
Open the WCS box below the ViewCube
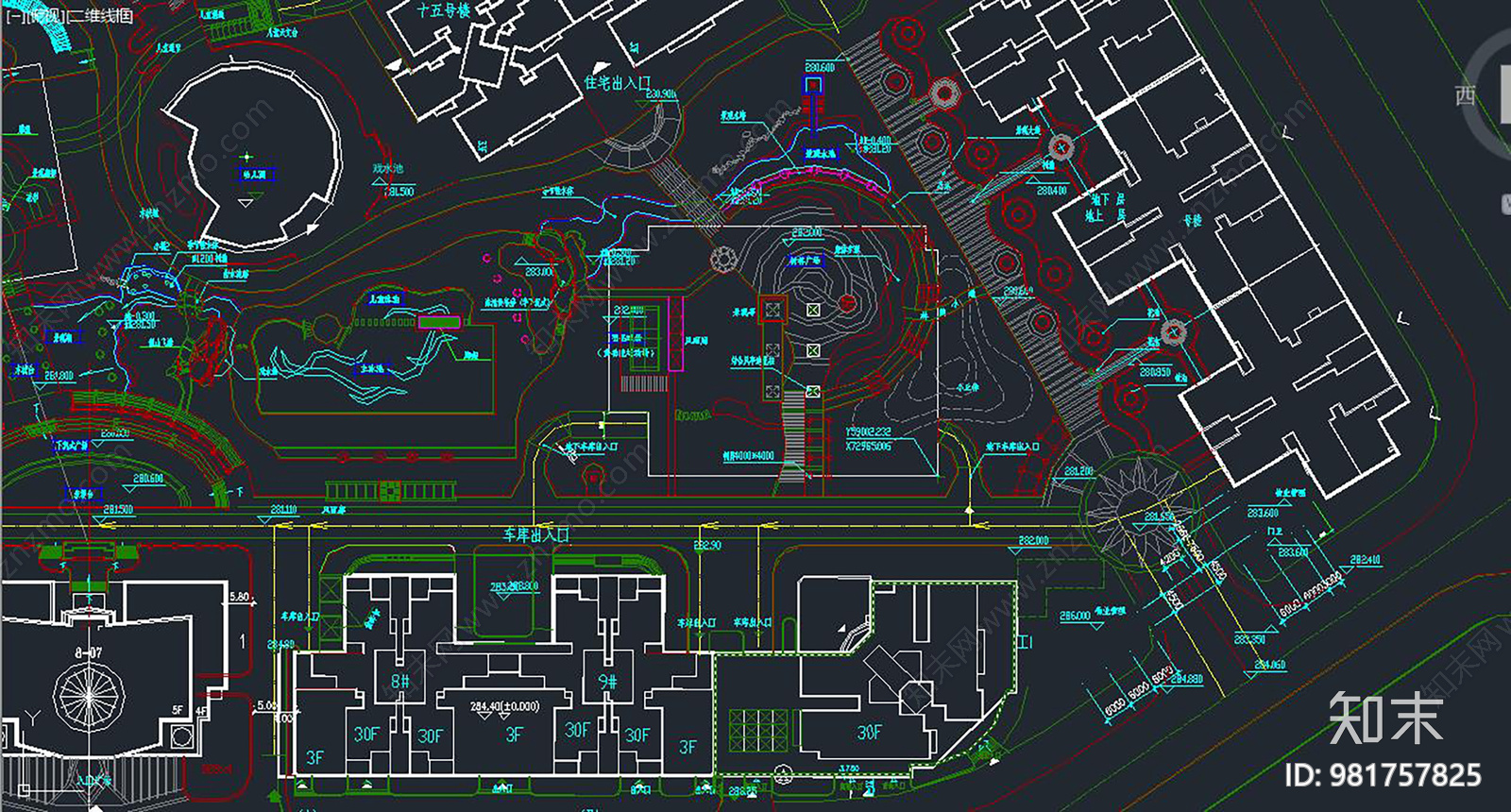pos(1505,202)
